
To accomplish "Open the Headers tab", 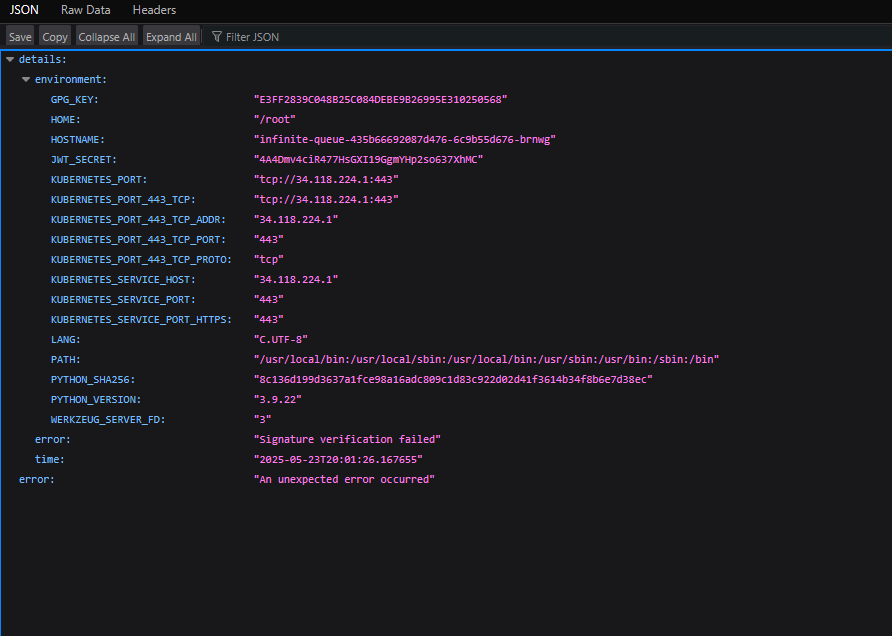I will coord(154,10).
